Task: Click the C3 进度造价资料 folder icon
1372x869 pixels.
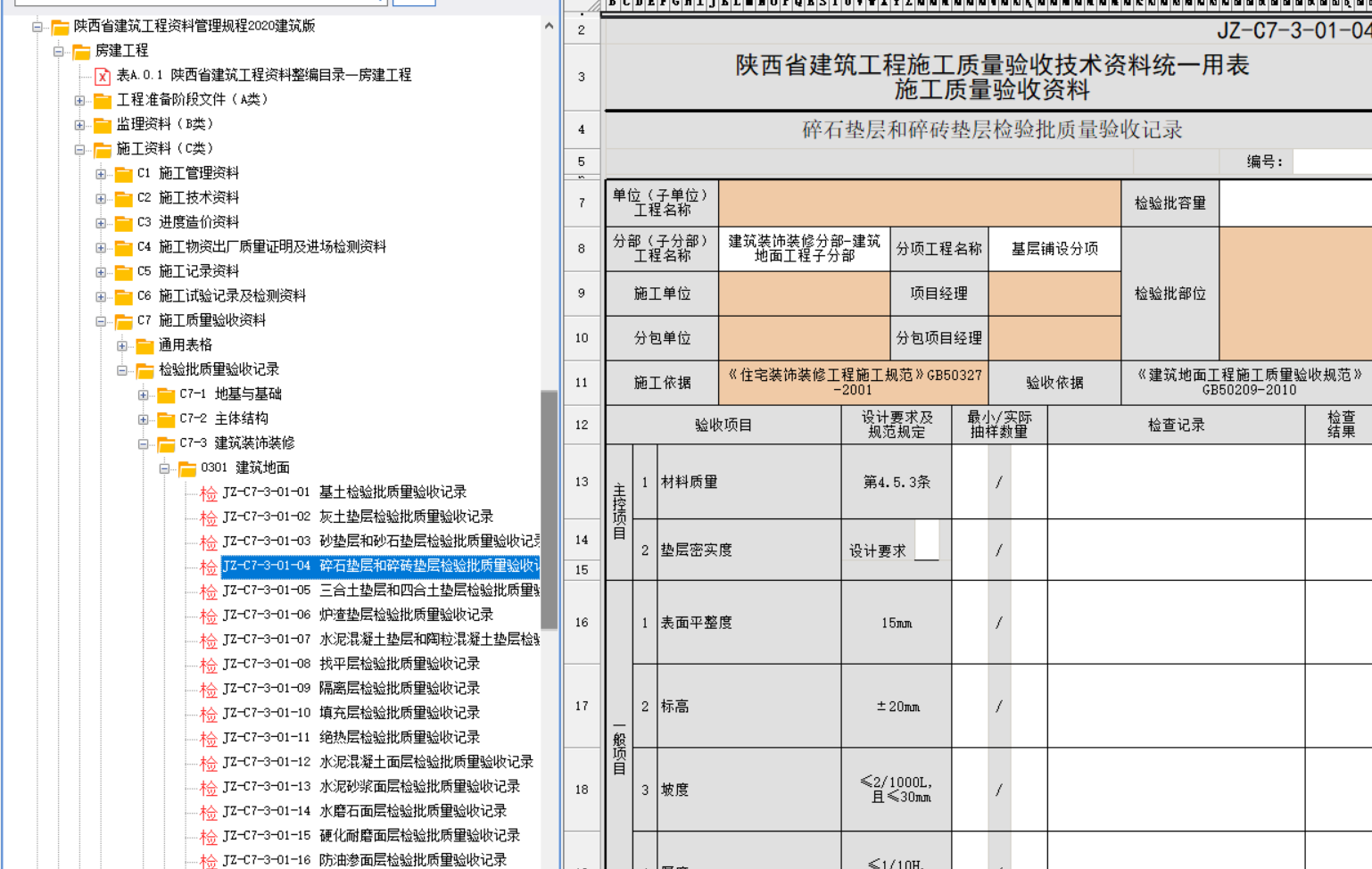Action: [x=124, y=223]
